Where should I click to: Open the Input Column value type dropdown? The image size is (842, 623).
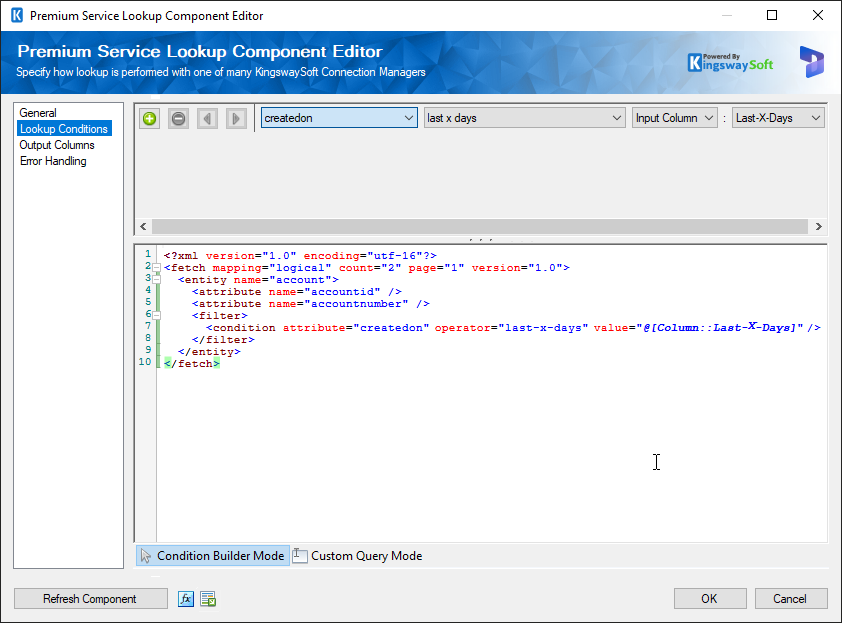(x=674, y=118)
